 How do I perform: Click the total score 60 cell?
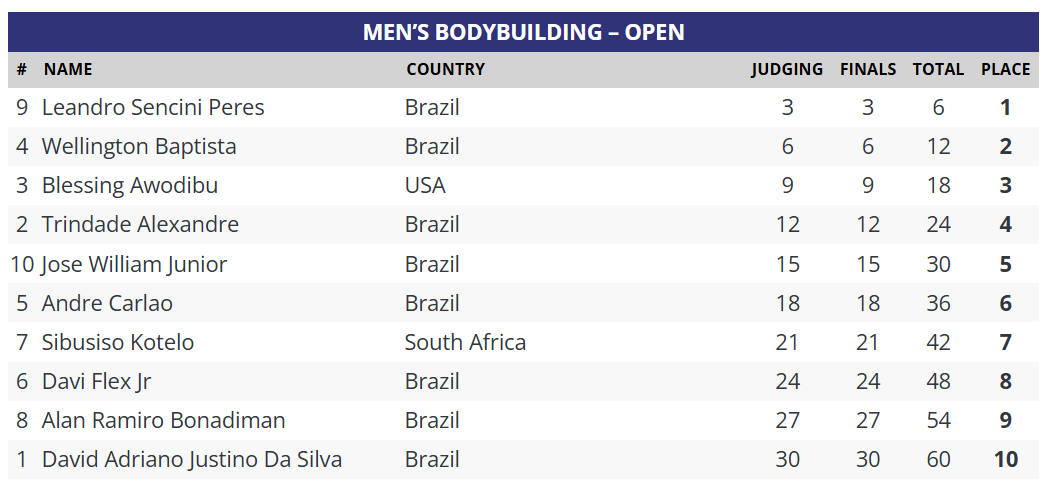point(938,460)
